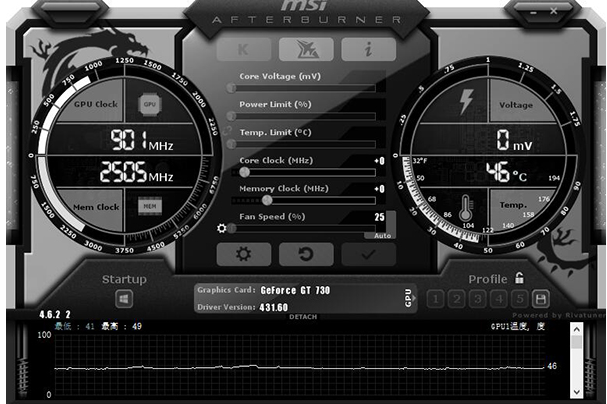Select profile slot 1
The width and height of the screenshot is (607, 404).
(x=436, y=298)
